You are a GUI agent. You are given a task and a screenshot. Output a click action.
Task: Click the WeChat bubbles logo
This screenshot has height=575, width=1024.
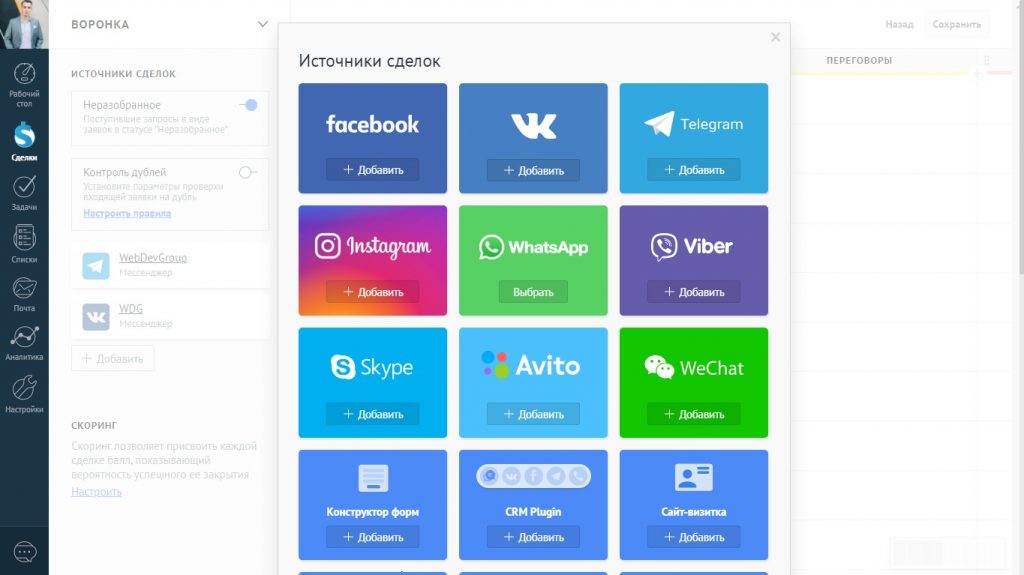click(659, 367)
